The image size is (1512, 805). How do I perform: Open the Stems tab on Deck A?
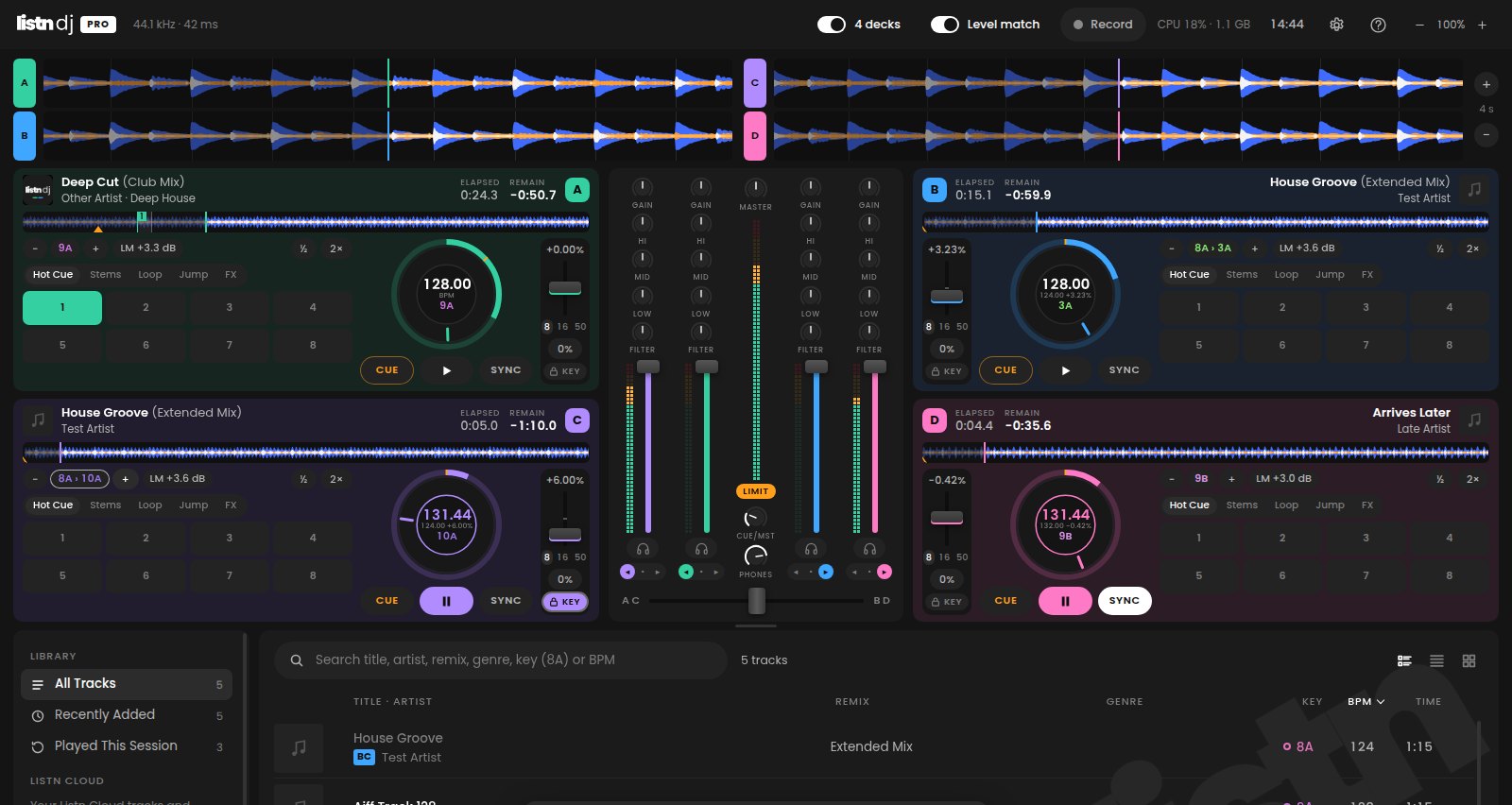[106, 275]
